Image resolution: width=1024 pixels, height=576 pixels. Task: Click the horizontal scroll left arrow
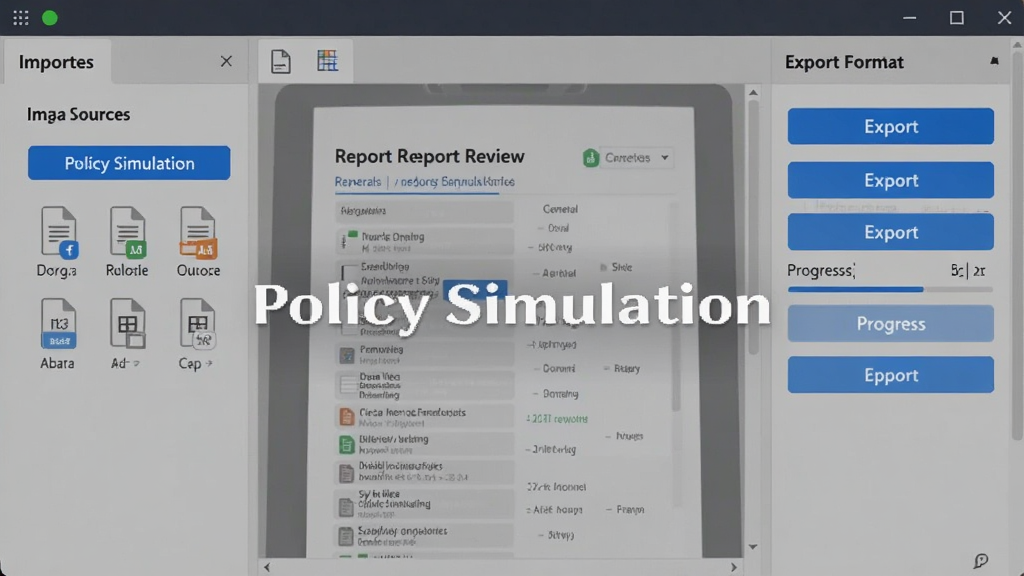pyautogui.click(x=267, y=567)
